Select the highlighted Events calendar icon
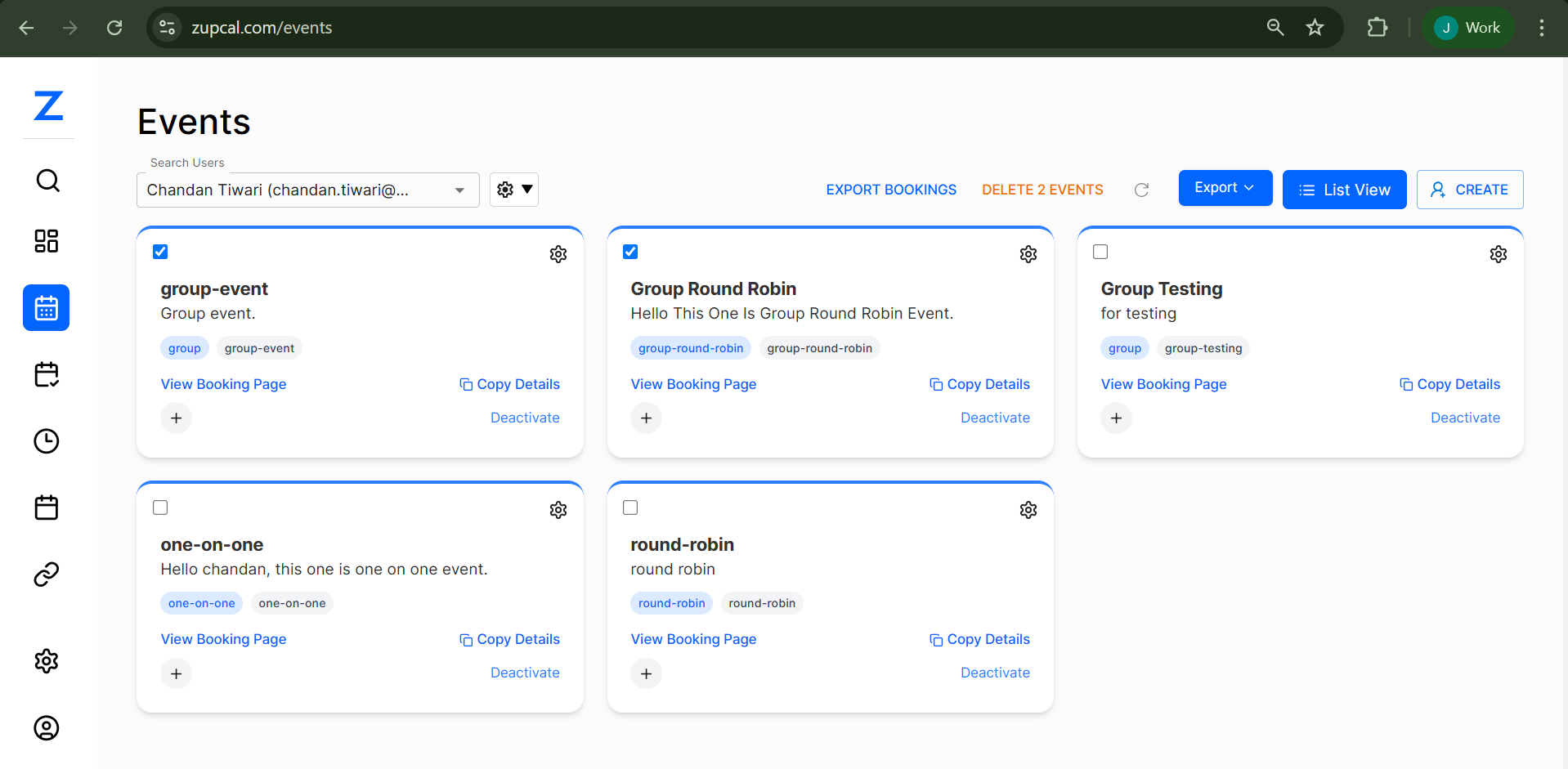This screenshot has width=1568, height=769. pos(46,308)
